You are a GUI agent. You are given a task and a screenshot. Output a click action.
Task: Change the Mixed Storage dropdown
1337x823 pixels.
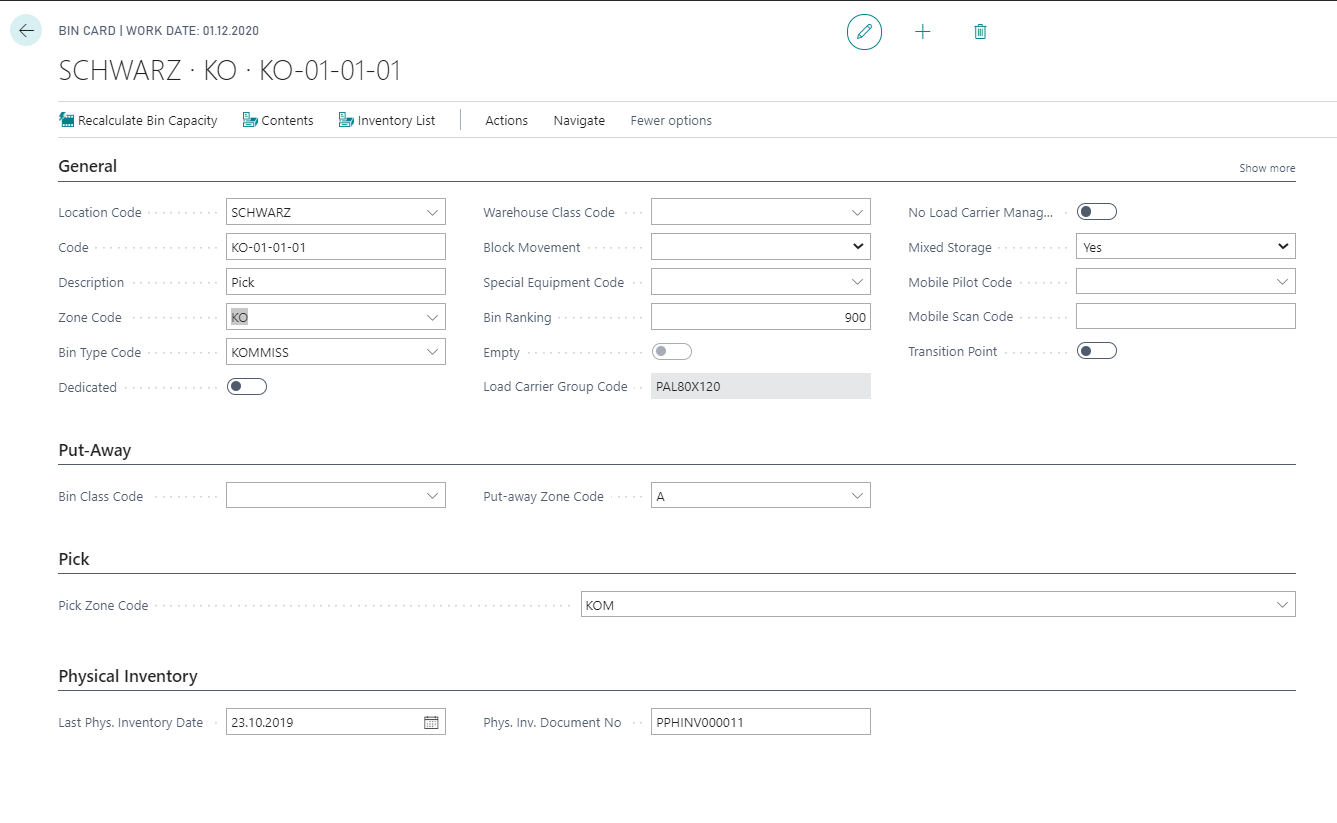coord(1186,247)
